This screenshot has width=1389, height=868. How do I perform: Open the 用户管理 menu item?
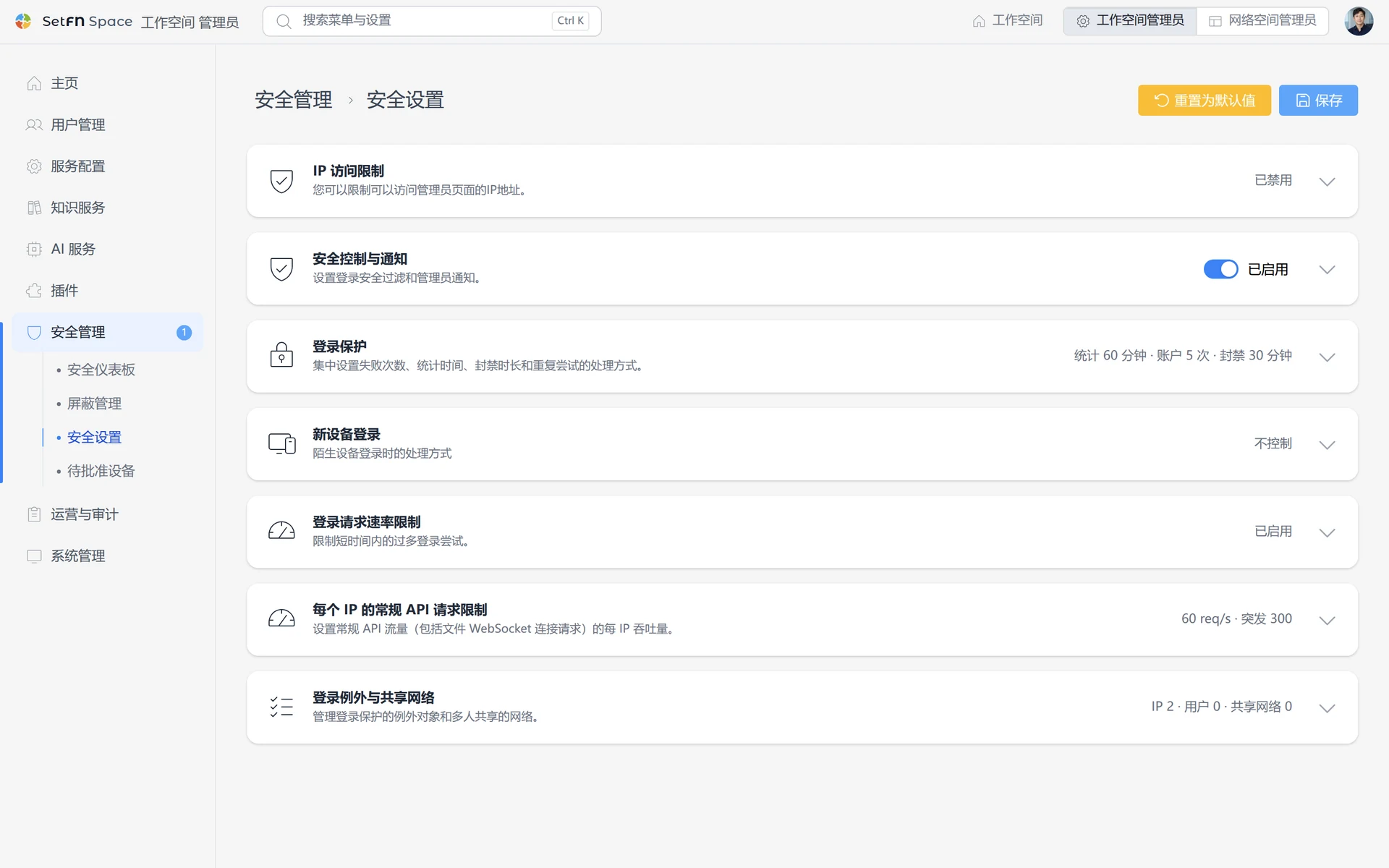point(107,124)
